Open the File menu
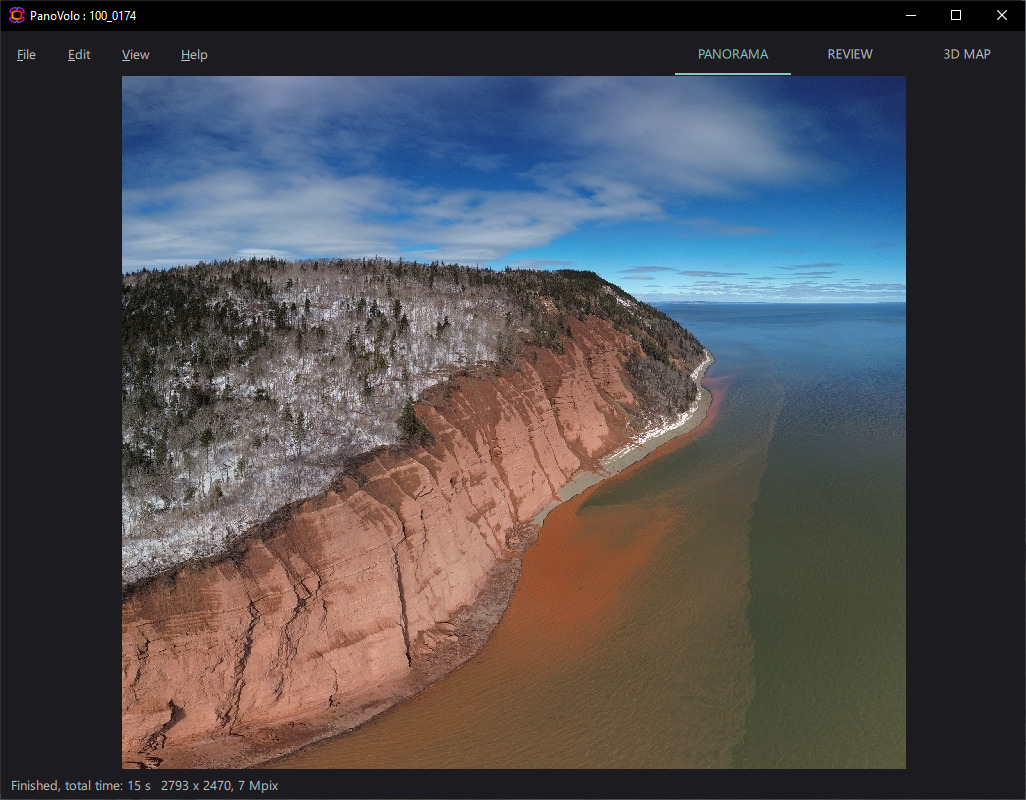 point(26,55)
